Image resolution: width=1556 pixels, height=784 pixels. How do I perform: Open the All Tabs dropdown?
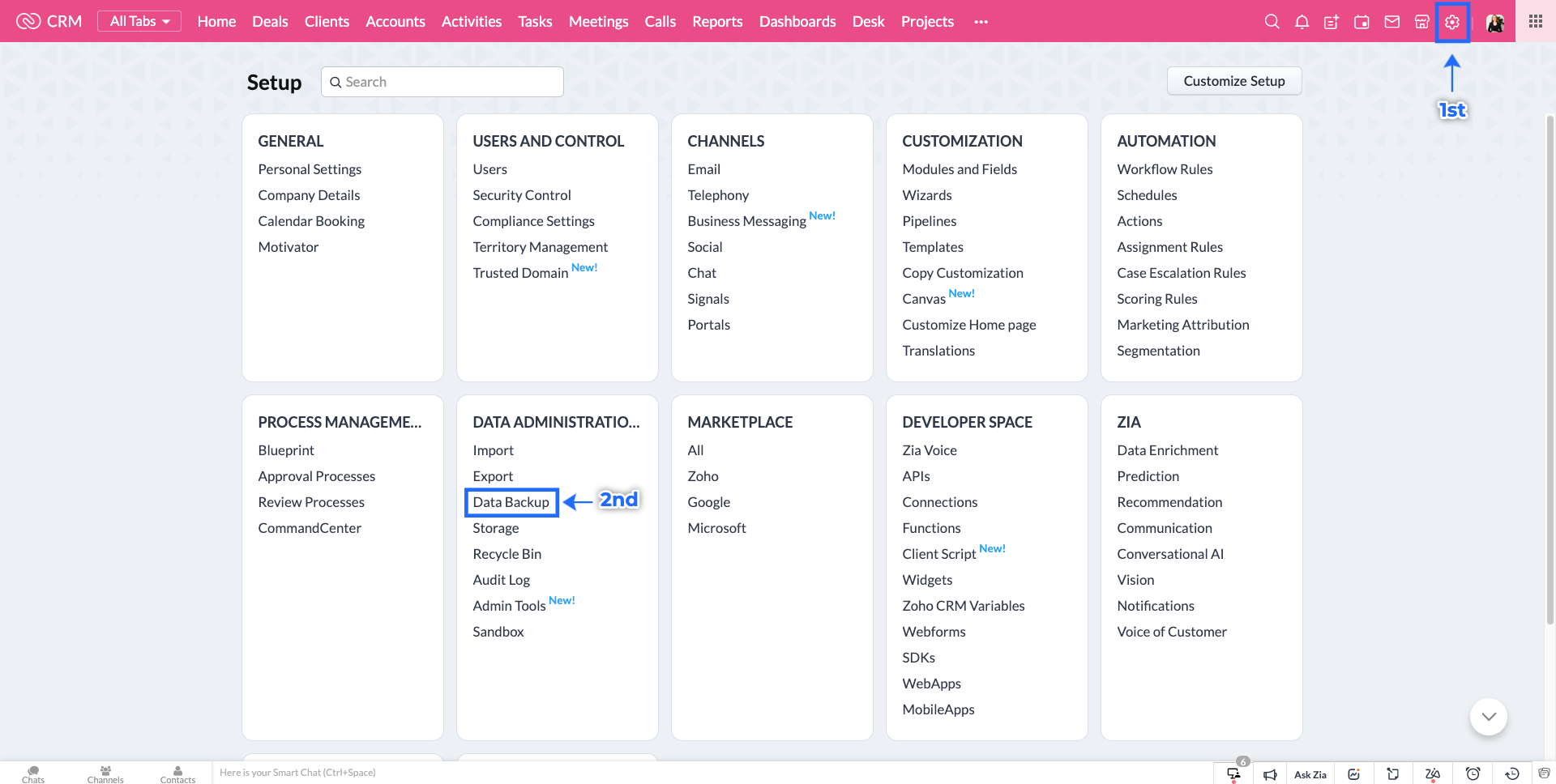click(139, 21)
